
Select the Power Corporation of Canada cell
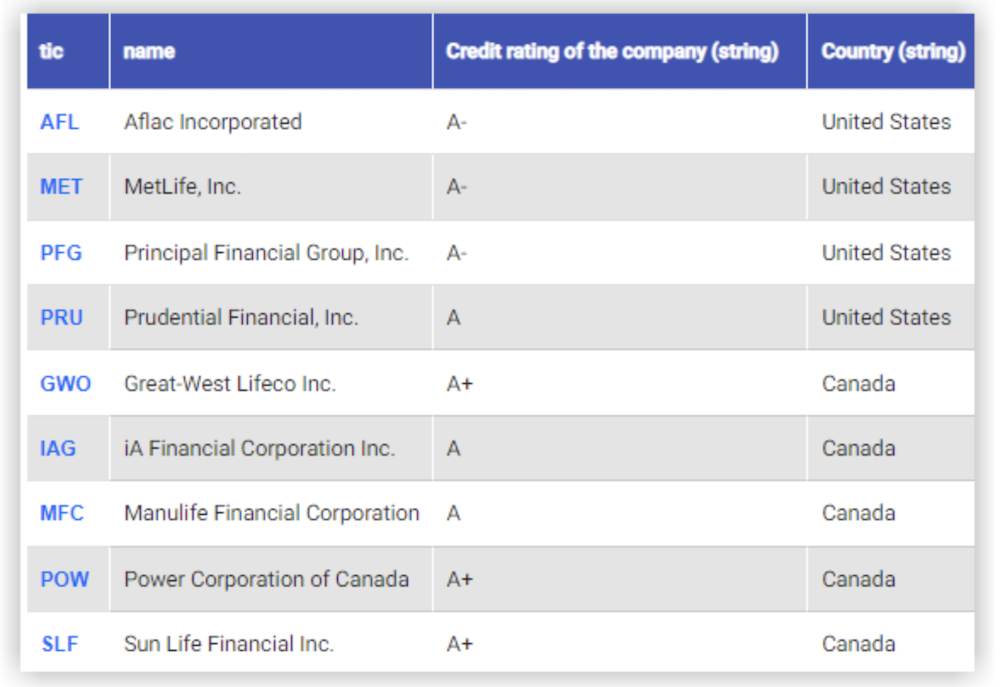coord(266,579)
